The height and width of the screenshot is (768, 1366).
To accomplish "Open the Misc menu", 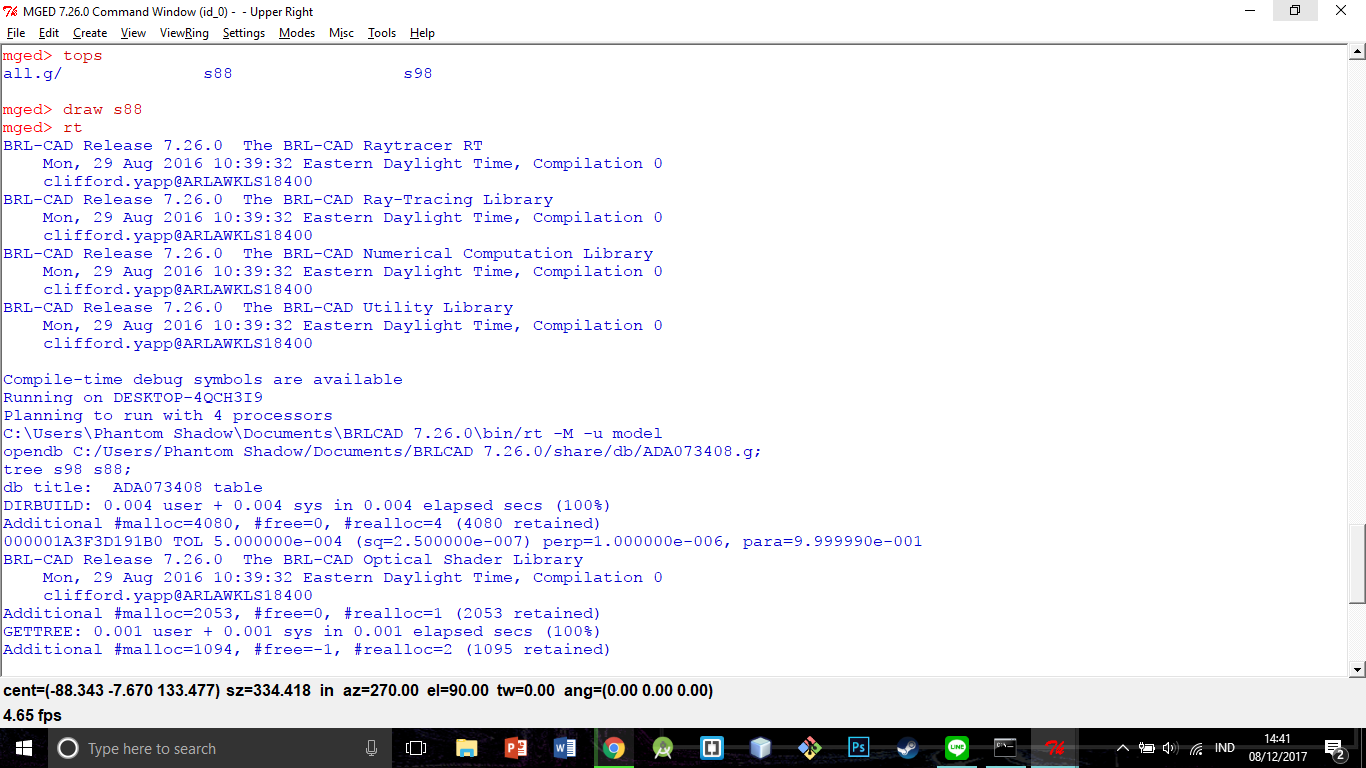I will (341, 33).
